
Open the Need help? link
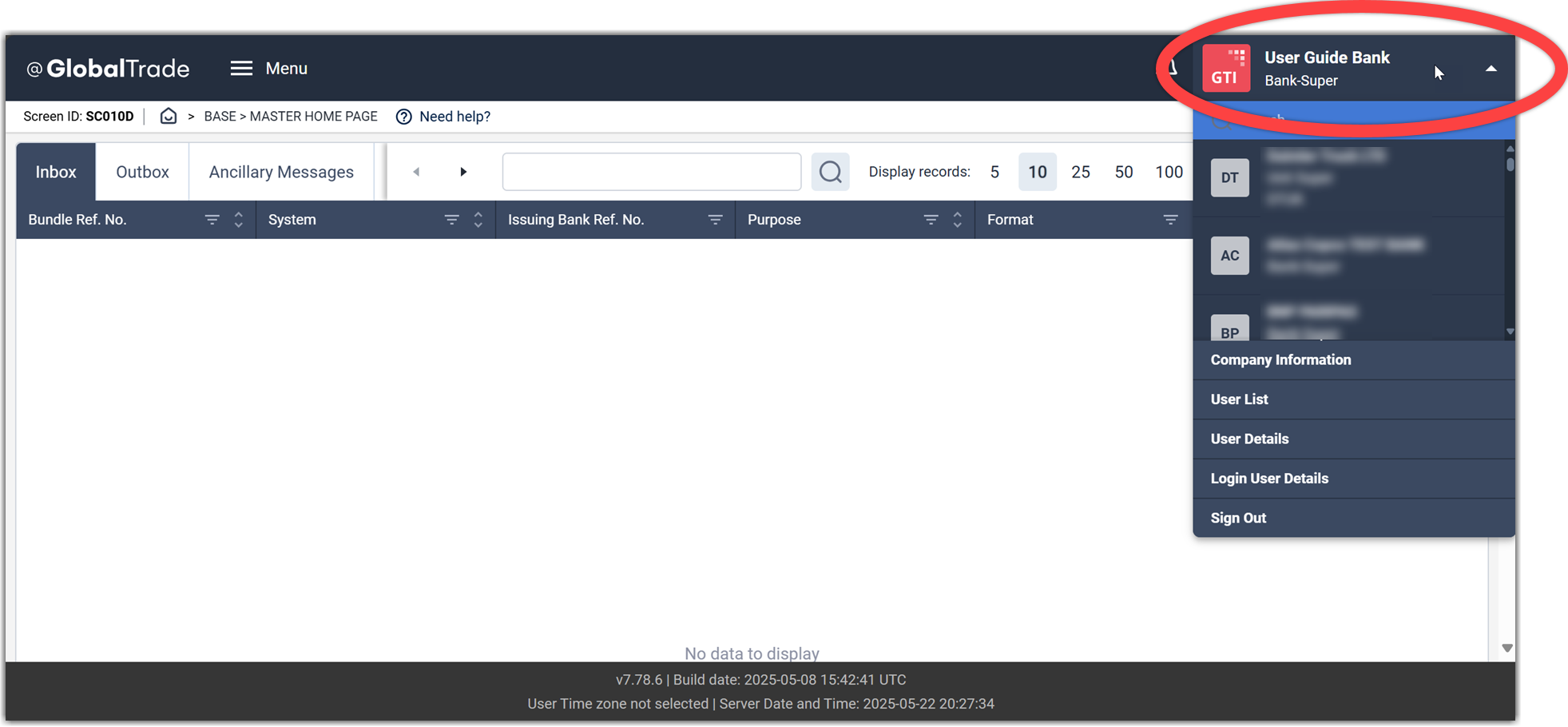pos(443,117)
